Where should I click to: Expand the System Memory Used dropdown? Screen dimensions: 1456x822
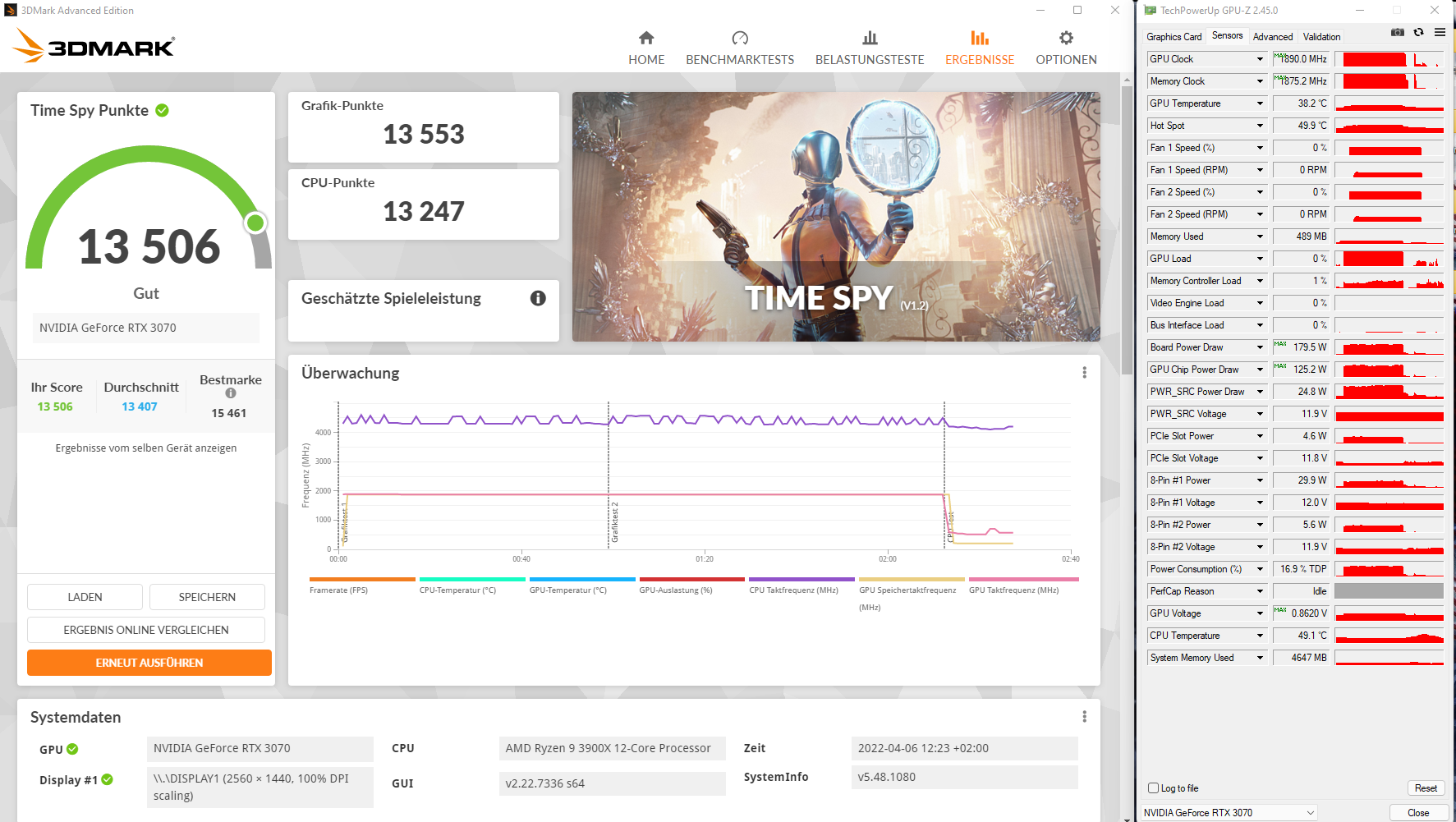point(1260,658)
